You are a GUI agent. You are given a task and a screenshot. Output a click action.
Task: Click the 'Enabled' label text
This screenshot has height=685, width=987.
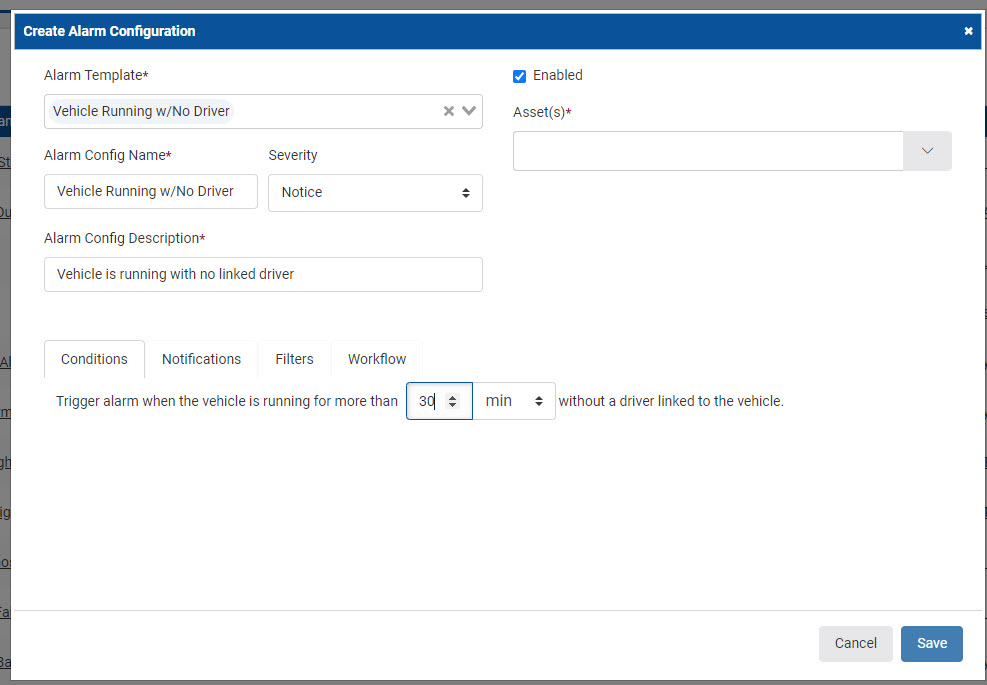[558, 76]
